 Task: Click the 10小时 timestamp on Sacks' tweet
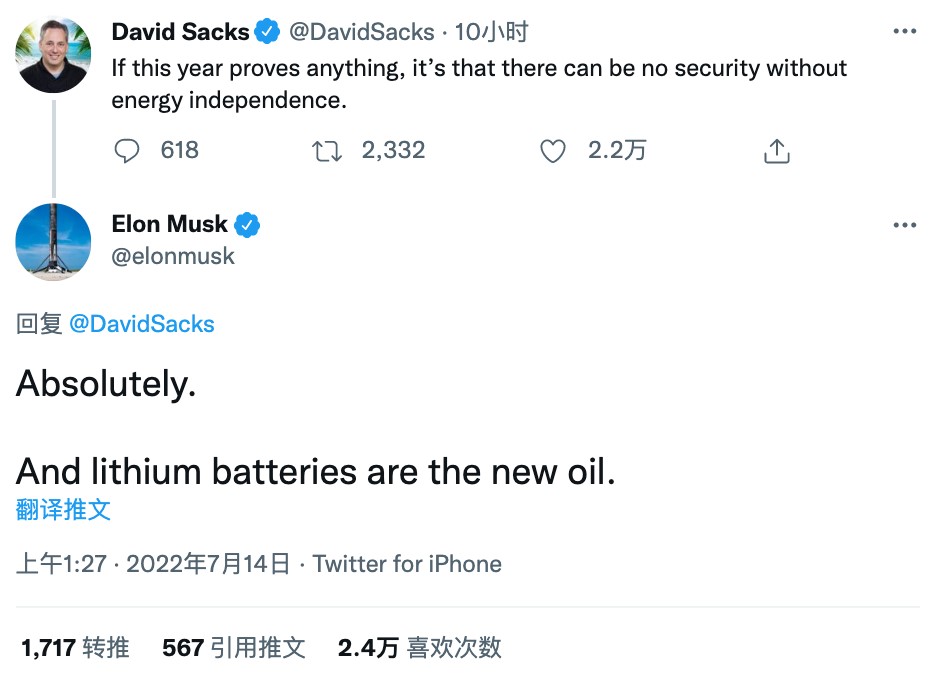pos(491,33)
